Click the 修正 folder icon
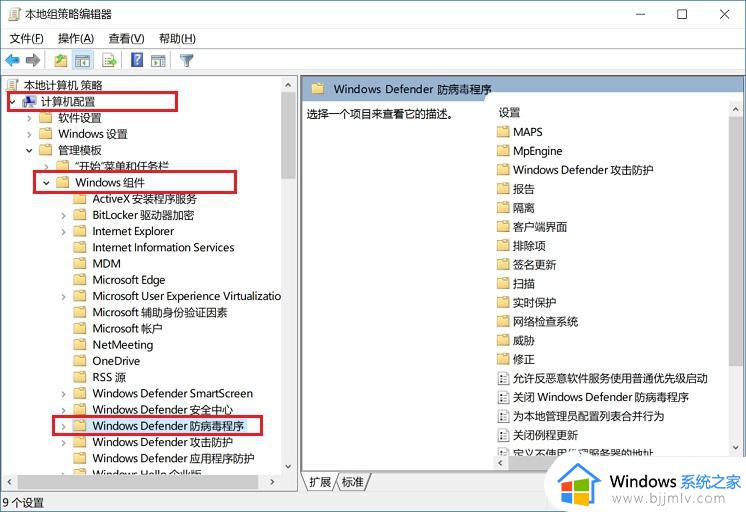This screenshot has width=746, height=512. coord(503,359)
